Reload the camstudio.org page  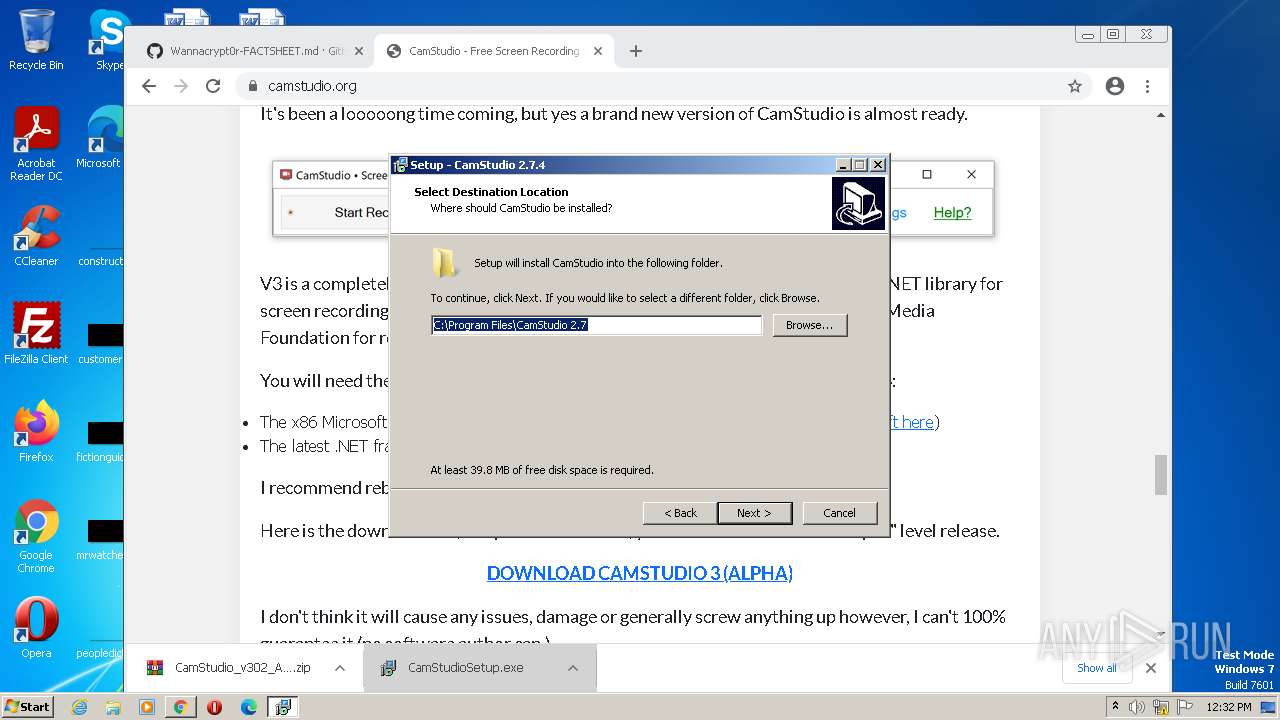tap(213, 86)
